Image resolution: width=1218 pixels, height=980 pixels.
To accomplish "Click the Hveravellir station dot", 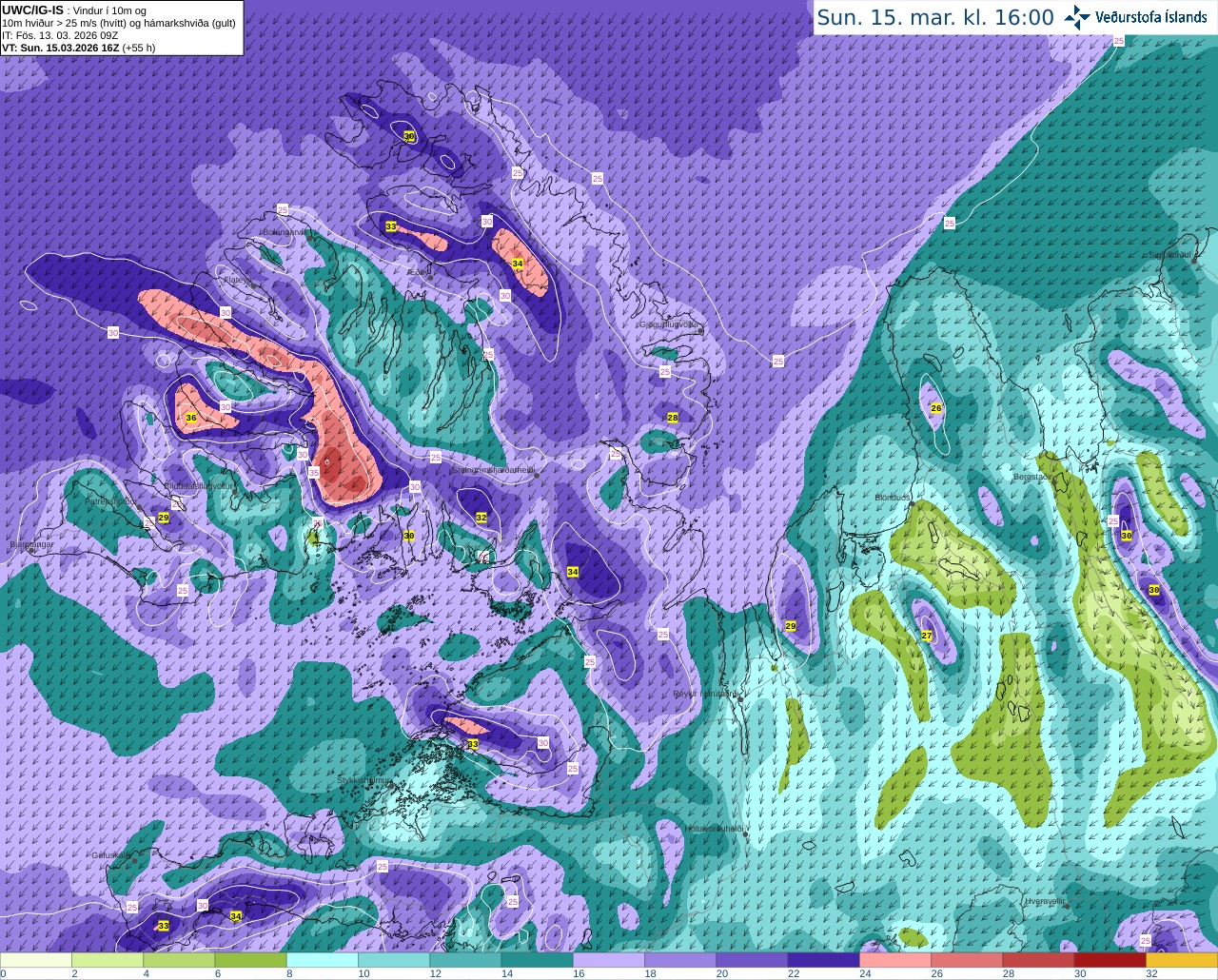I will point(1068,909).
